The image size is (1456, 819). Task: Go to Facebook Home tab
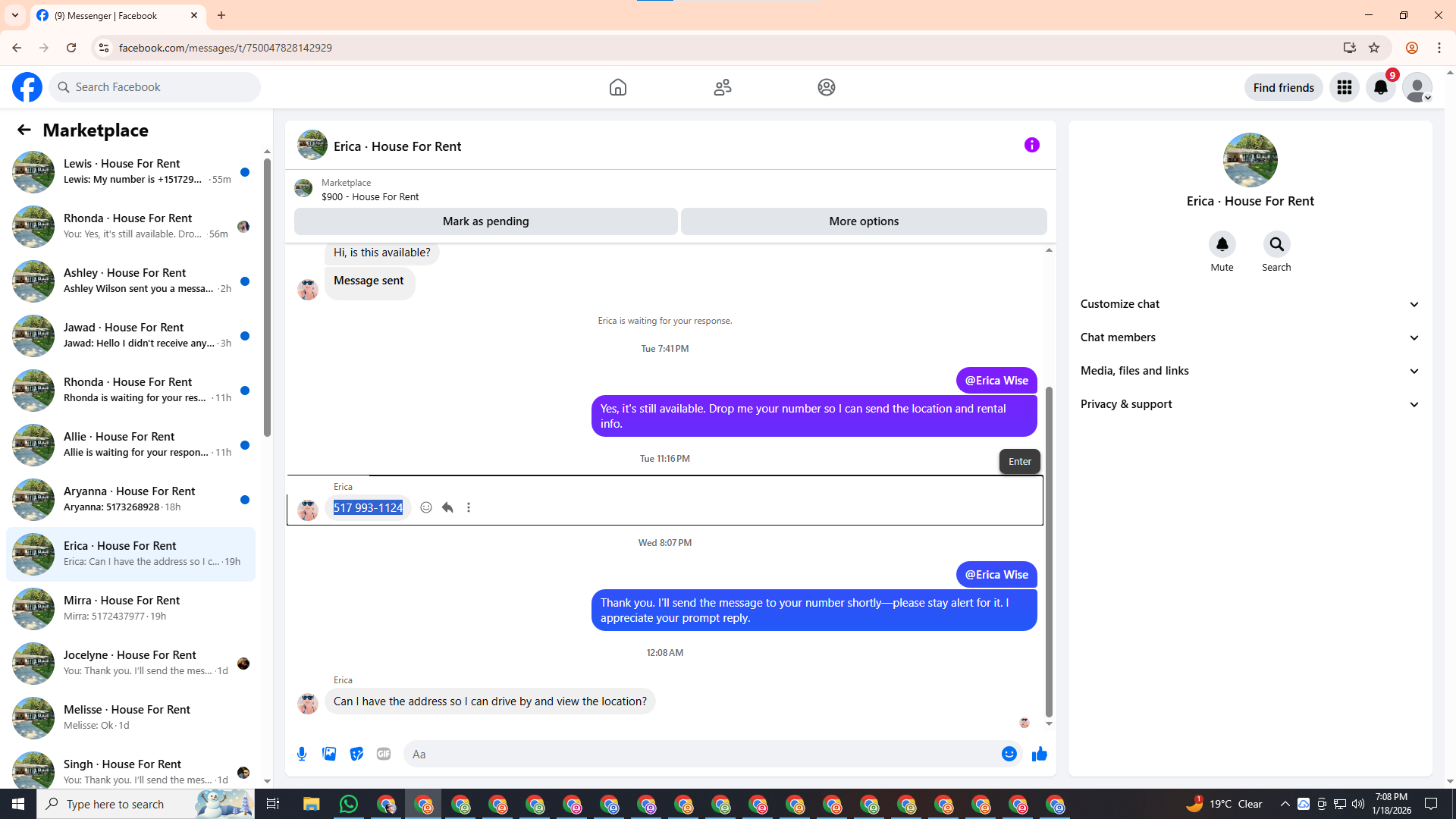click(618, 87)
